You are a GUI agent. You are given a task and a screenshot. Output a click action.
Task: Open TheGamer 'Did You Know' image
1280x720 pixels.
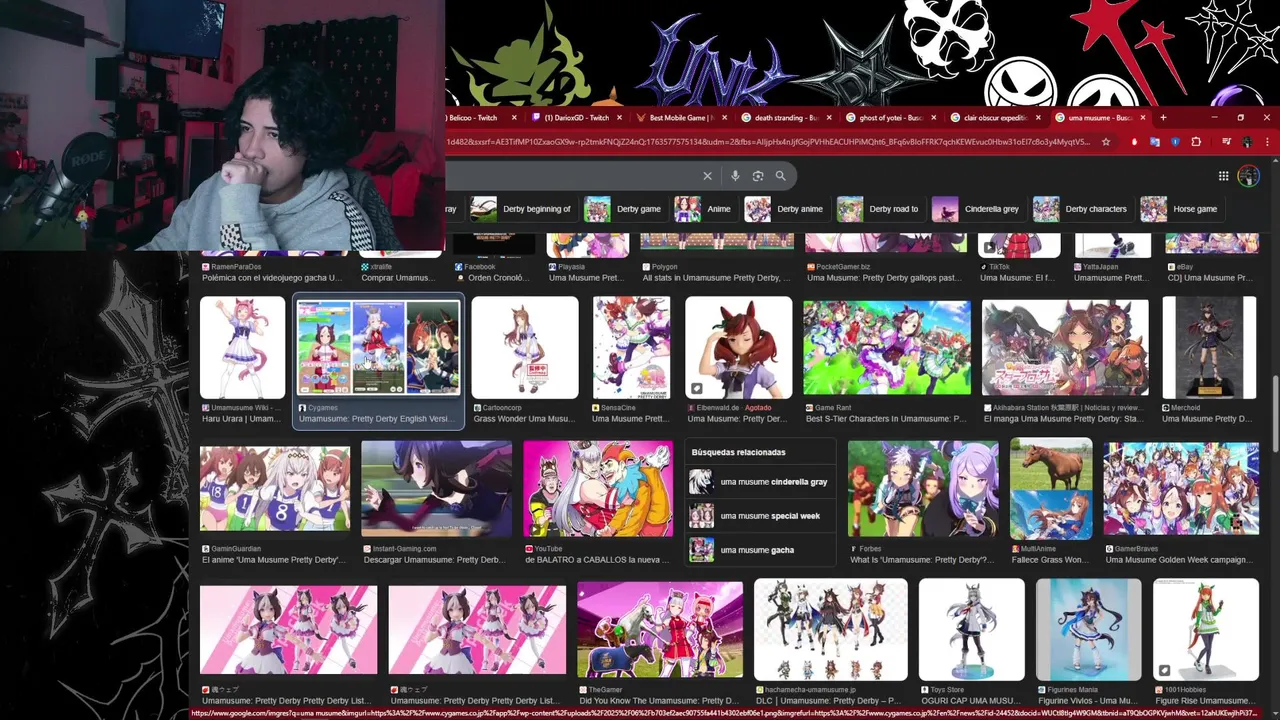(x=660, y=630)
